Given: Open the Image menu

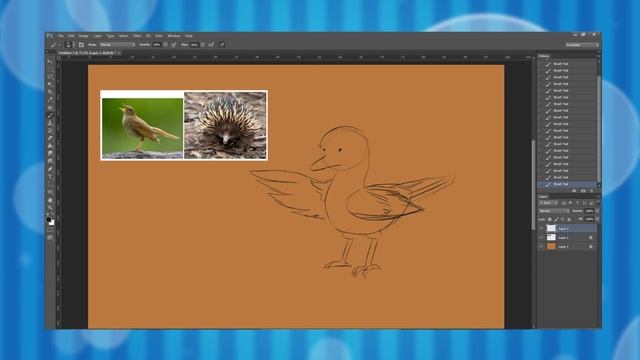Looking at the screenshot, I should [84, 36].
